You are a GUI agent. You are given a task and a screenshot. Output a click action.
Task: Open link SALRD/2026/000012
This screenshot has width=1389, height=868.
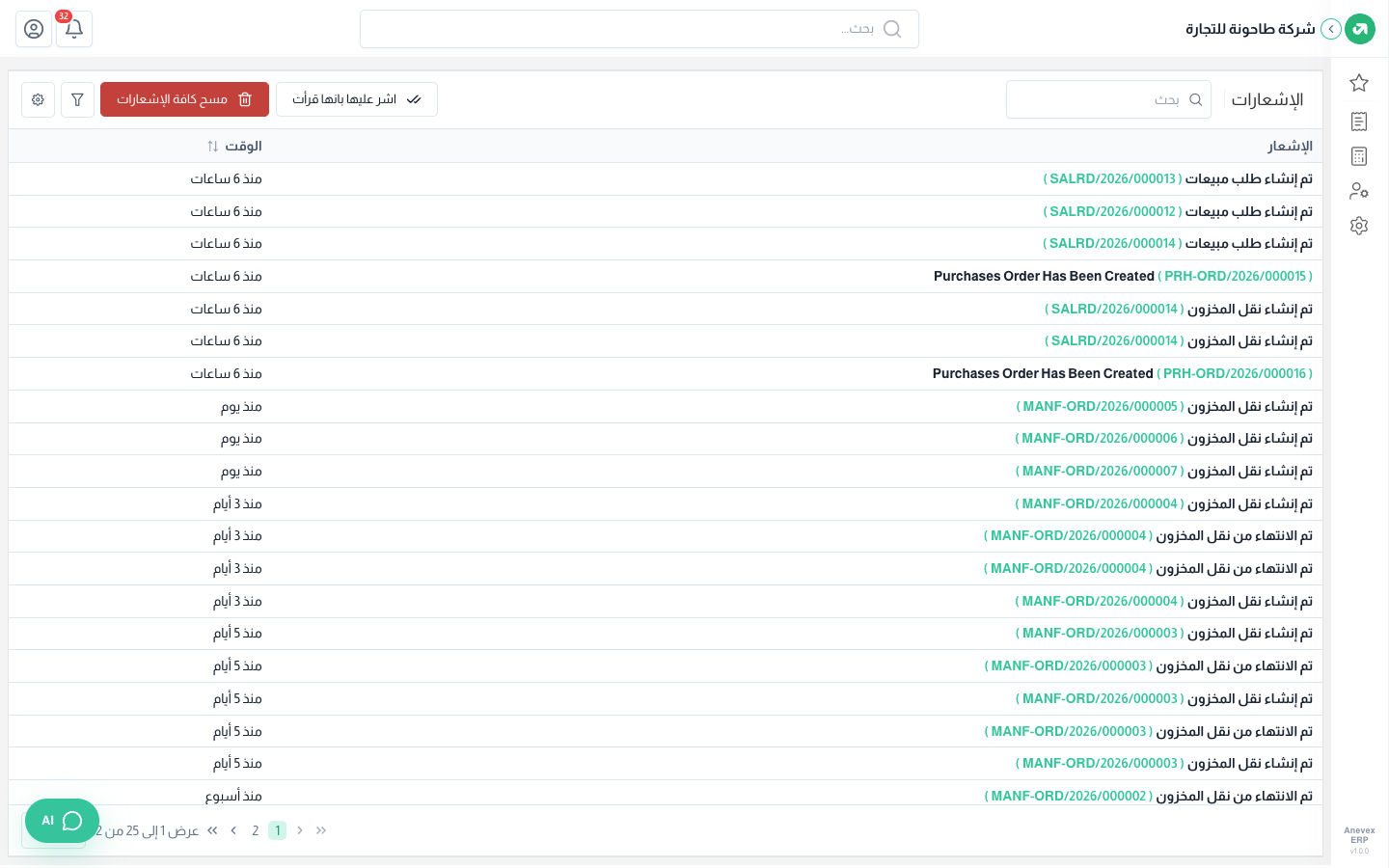1113,212
